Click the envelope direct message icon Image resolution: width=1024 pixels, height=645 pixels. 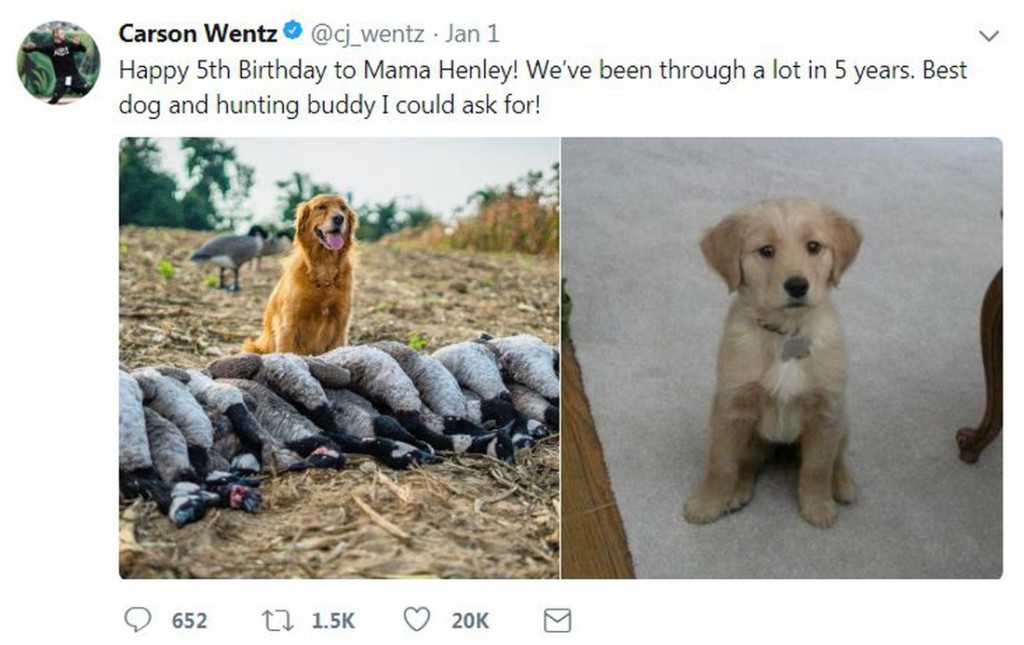(557, 620)
